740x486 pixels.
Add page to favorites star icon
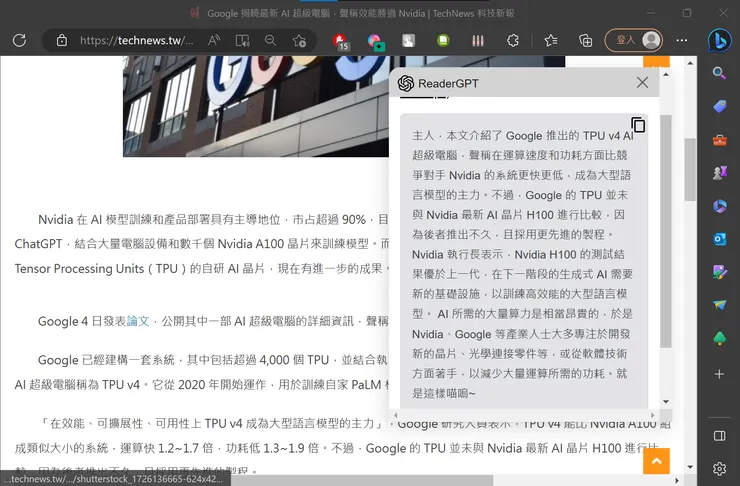[299, 41]
